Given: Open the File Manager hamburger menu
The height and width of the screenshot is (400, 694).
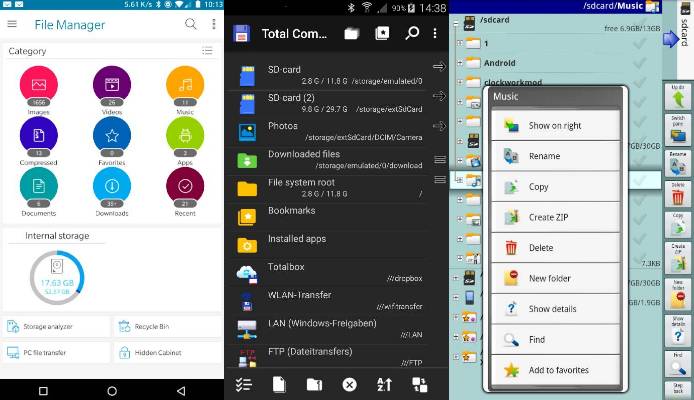Looking at the screenshot, I should click(x=12, y=24).
